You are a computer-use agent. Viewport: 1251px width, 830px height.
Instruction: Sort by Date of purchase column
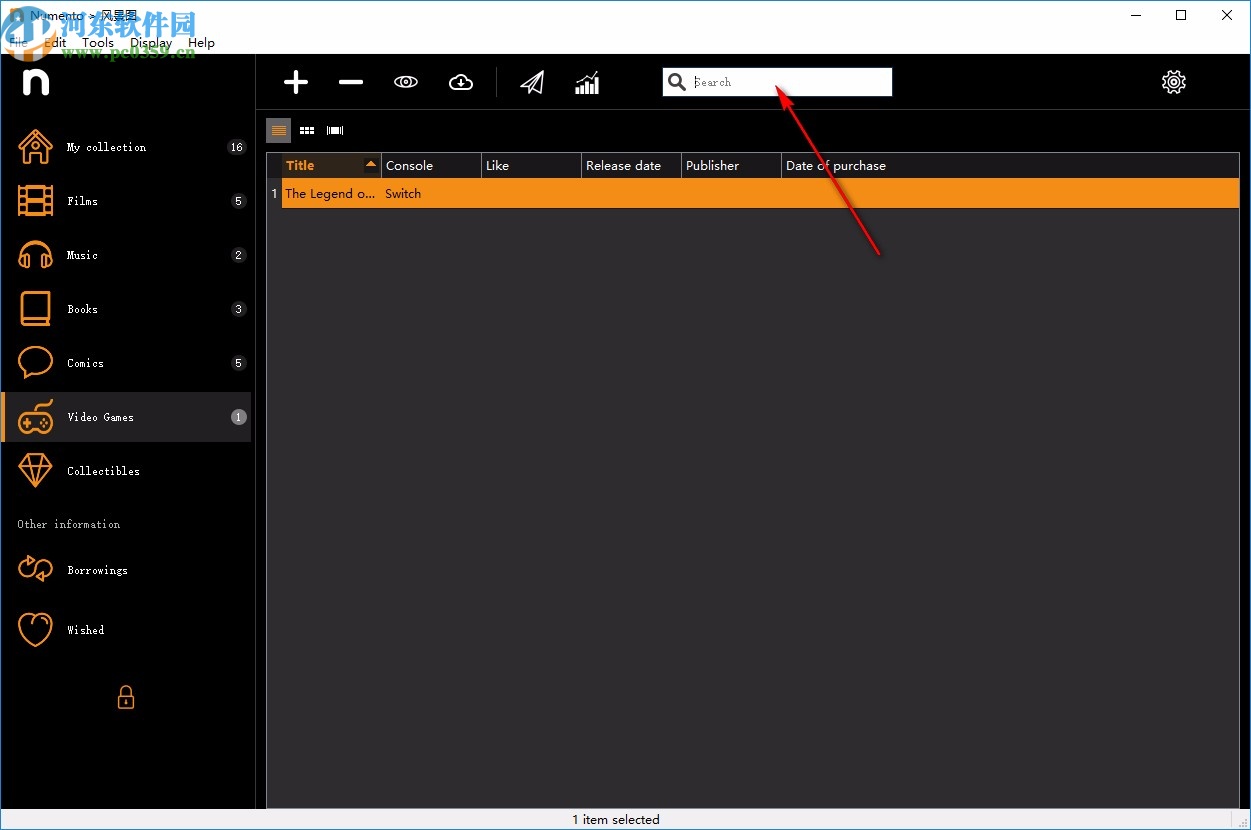(x=836, y=166)
